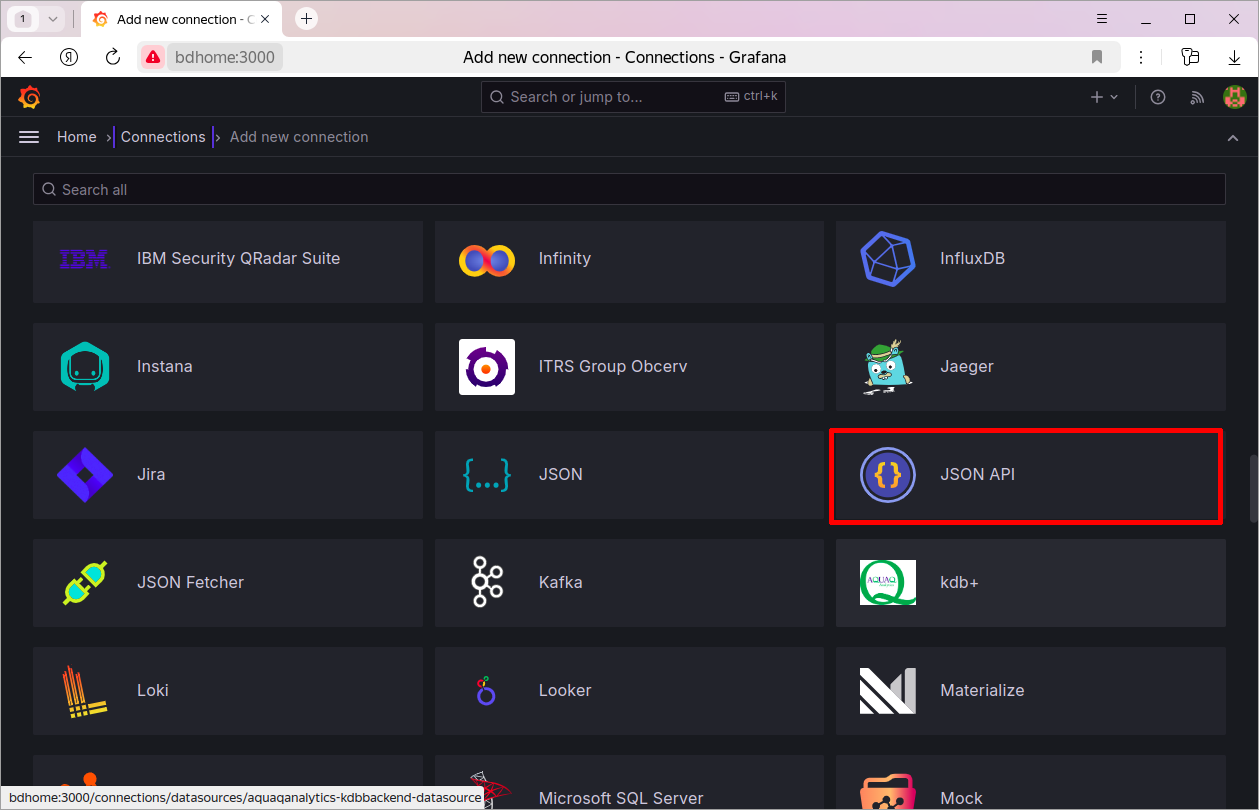Open the help question mark icon
The image size is (1259, 810).
(1158, 97)
